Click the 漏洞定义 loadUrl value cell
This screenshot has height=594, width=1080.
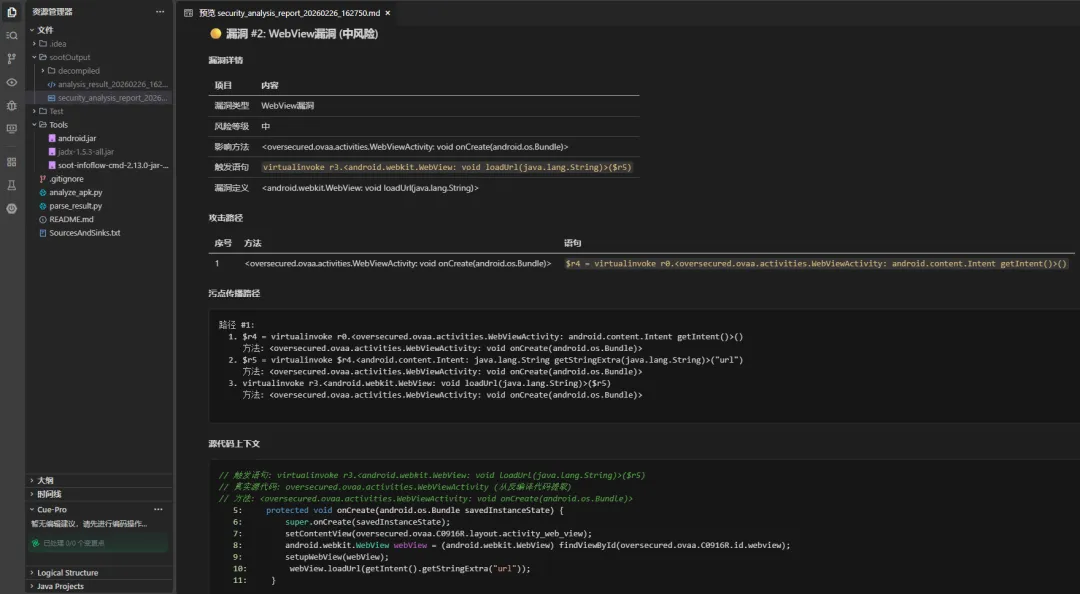tap(370, 187)
